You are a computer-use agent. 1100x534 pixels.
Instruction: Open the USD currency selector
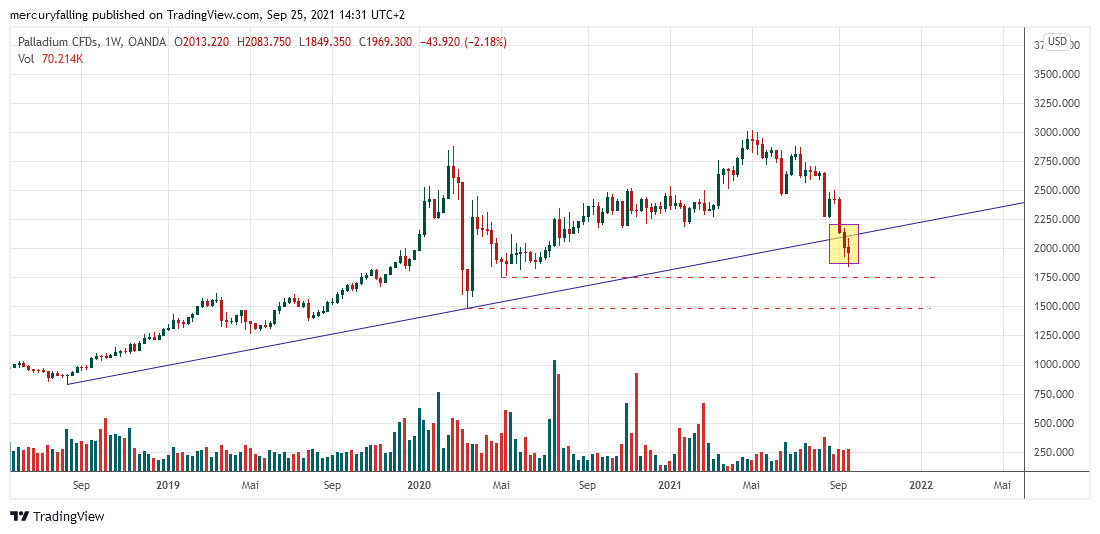(x=1057, y=42)
